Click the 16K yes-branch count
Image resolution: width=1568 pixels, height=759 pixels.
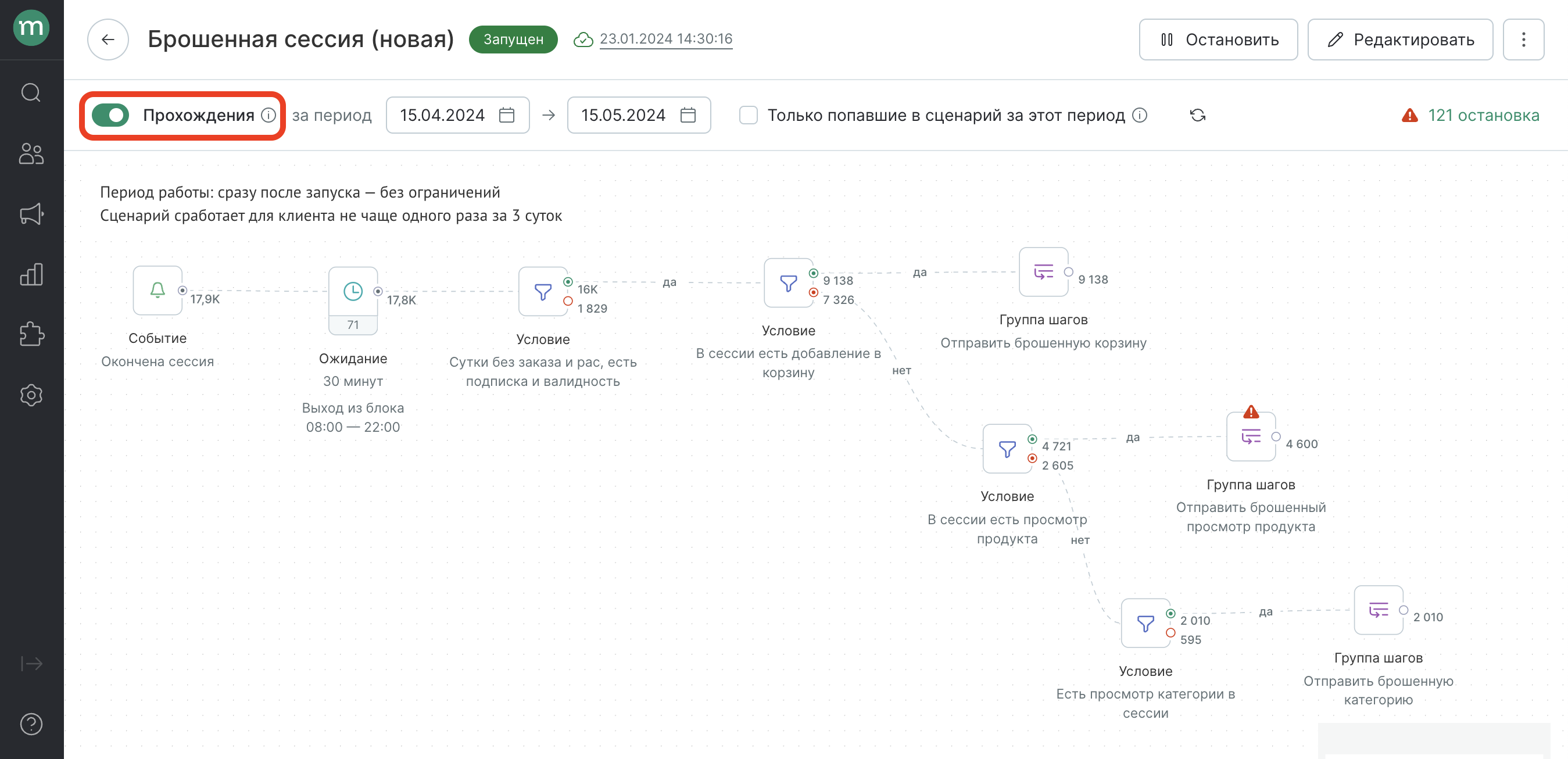pos(588,289)
